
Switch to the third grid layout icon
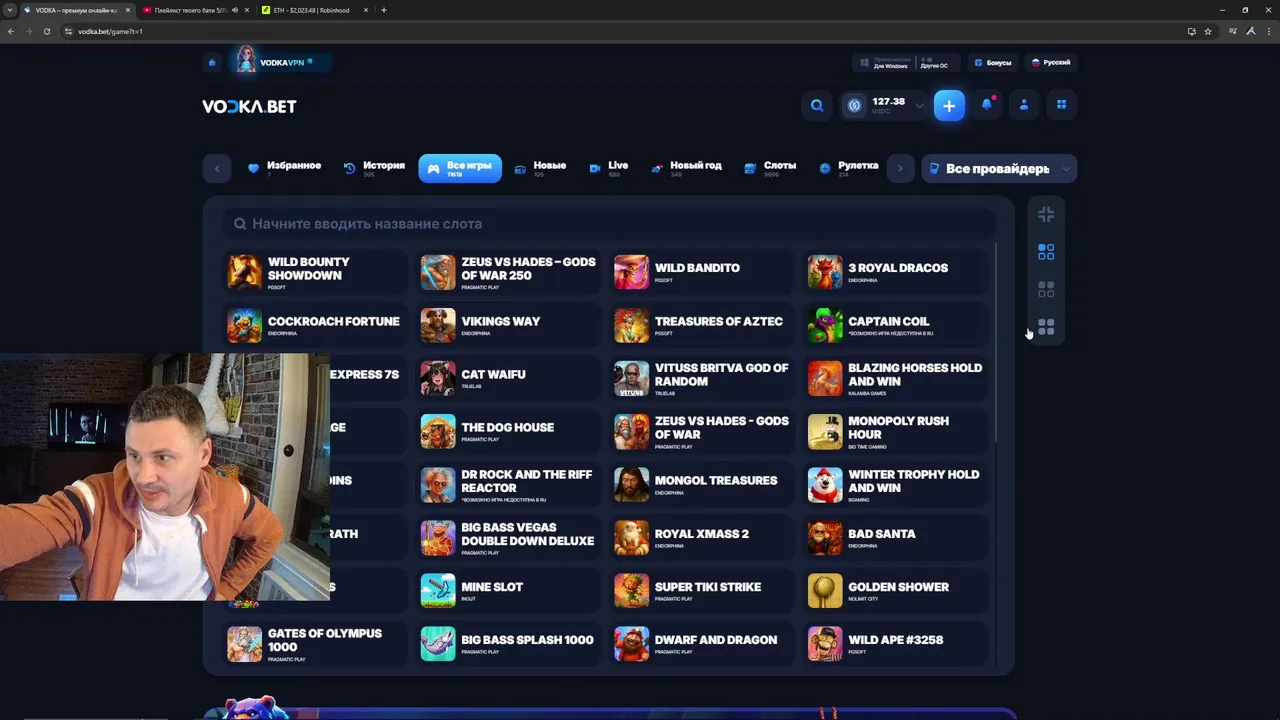pos(1046,290)
